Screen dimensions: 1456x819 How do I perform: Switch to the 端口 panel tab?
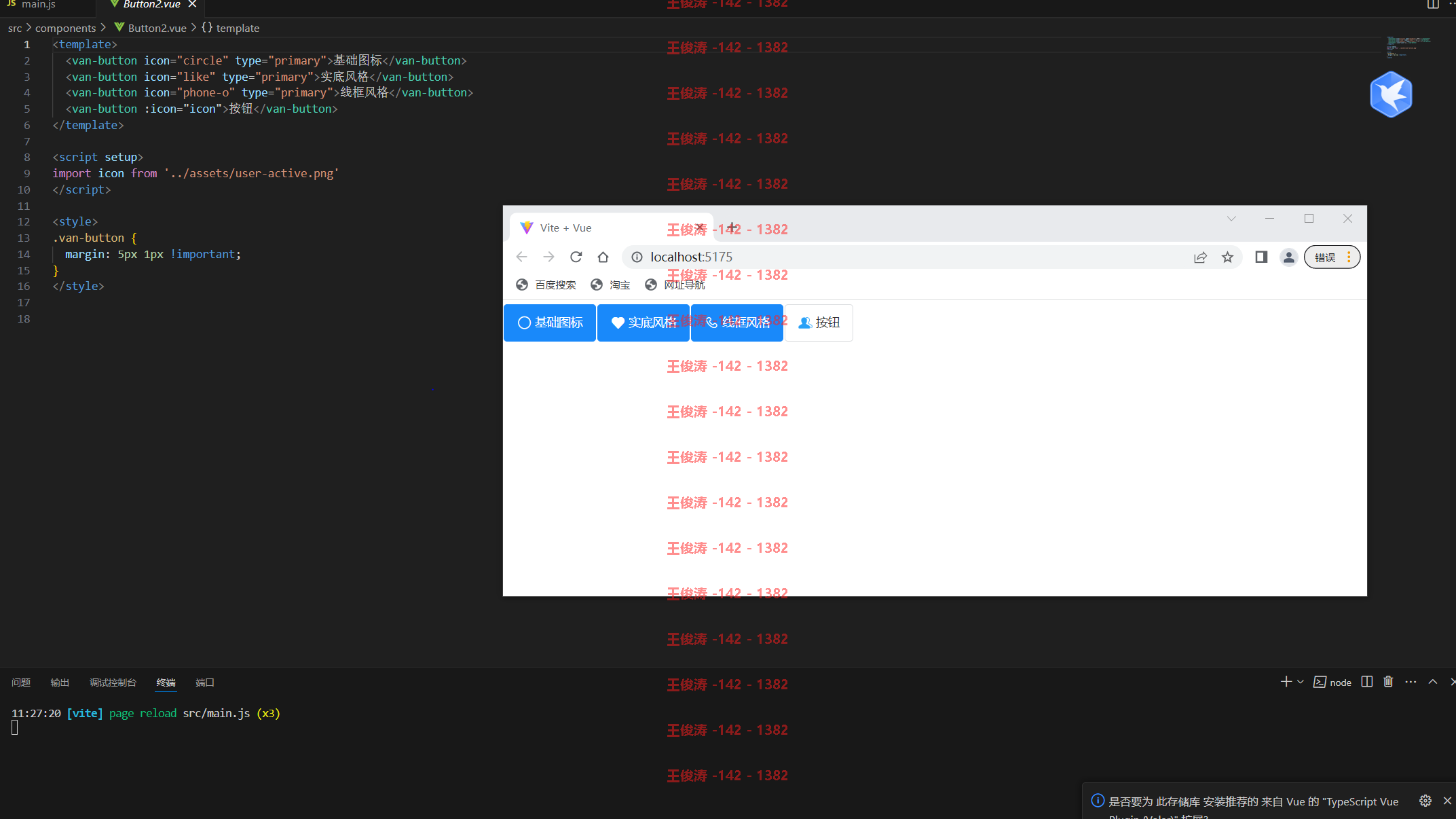[205, 682]
